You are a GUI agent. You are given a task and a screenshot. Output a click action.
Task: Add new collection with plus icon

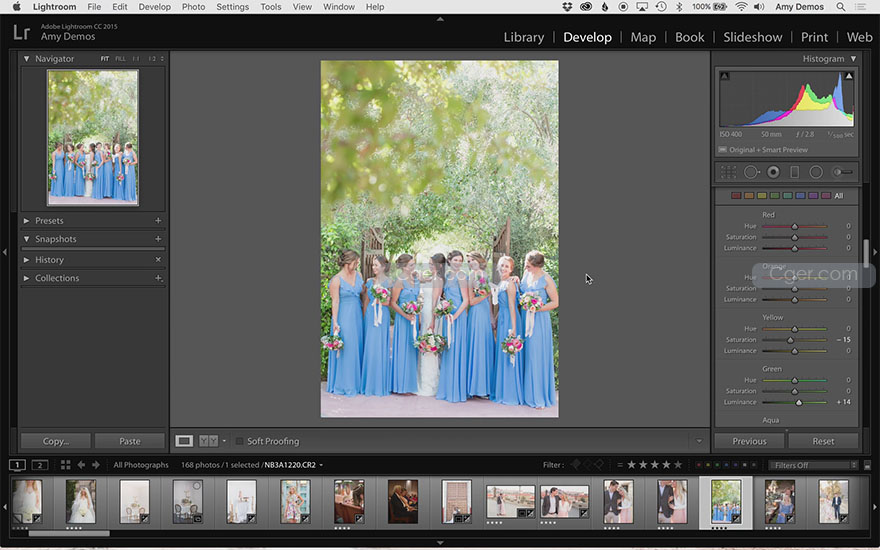pyautogui.click(x=158, y=278)
